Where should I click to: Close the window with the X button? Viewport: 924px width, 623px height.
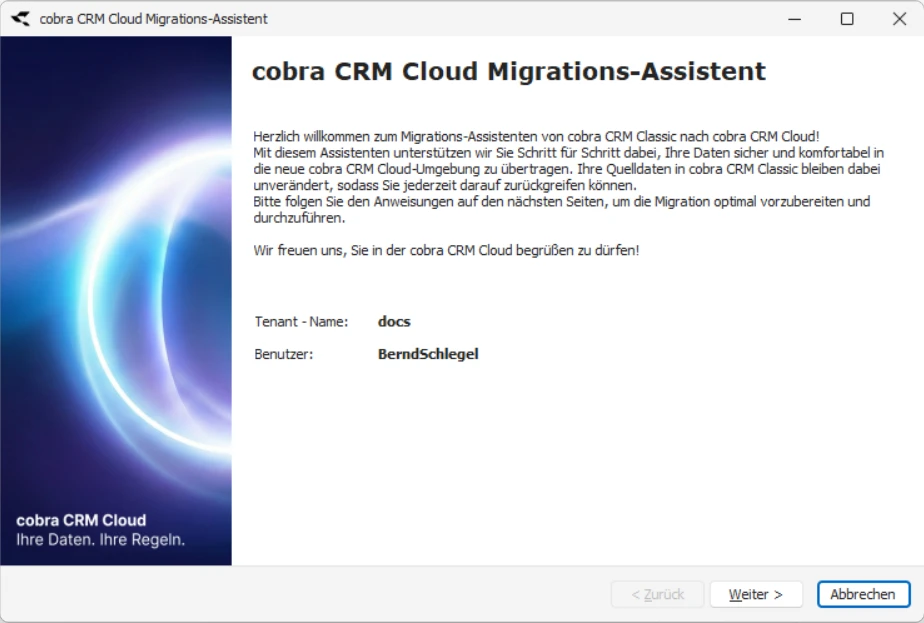coord(898,18)
